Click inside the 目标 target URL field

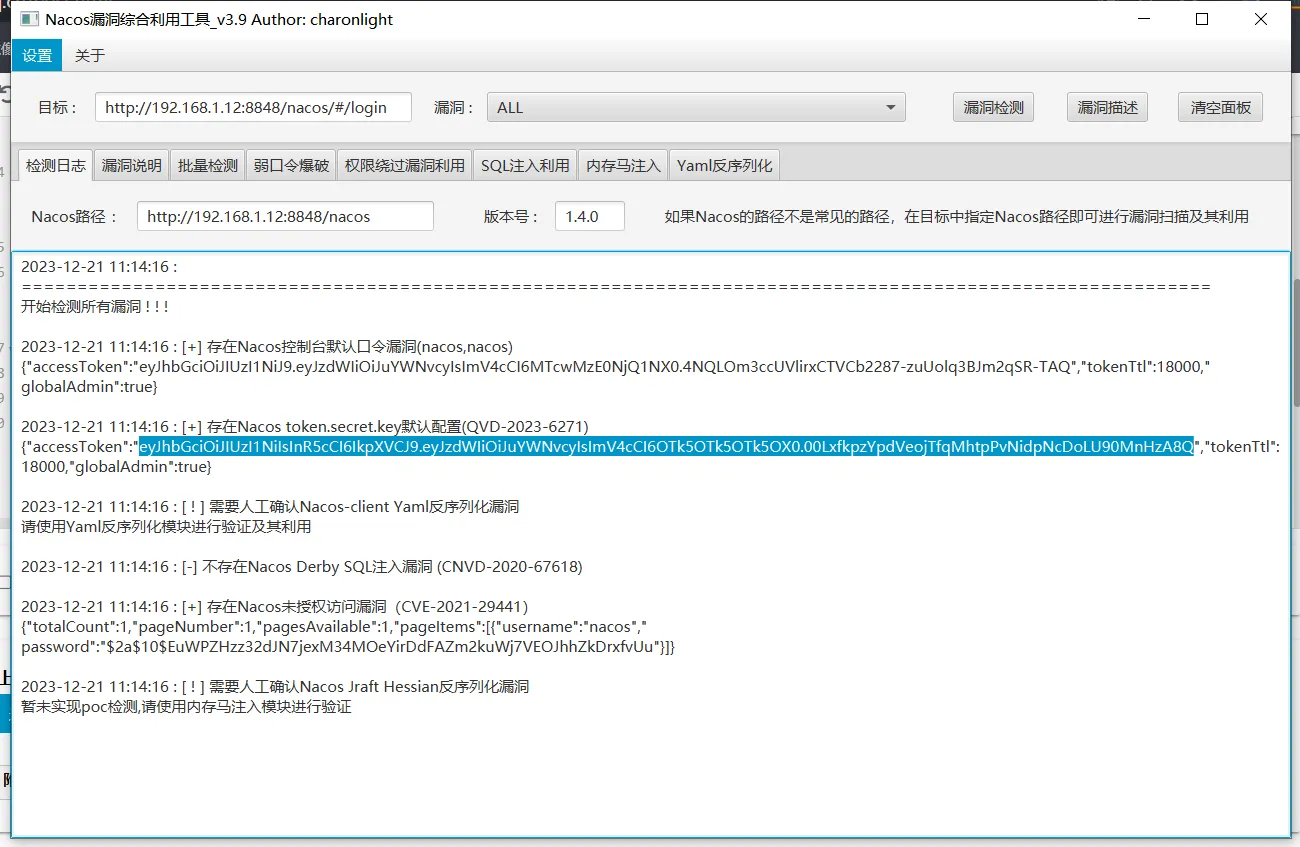(252, 107)
